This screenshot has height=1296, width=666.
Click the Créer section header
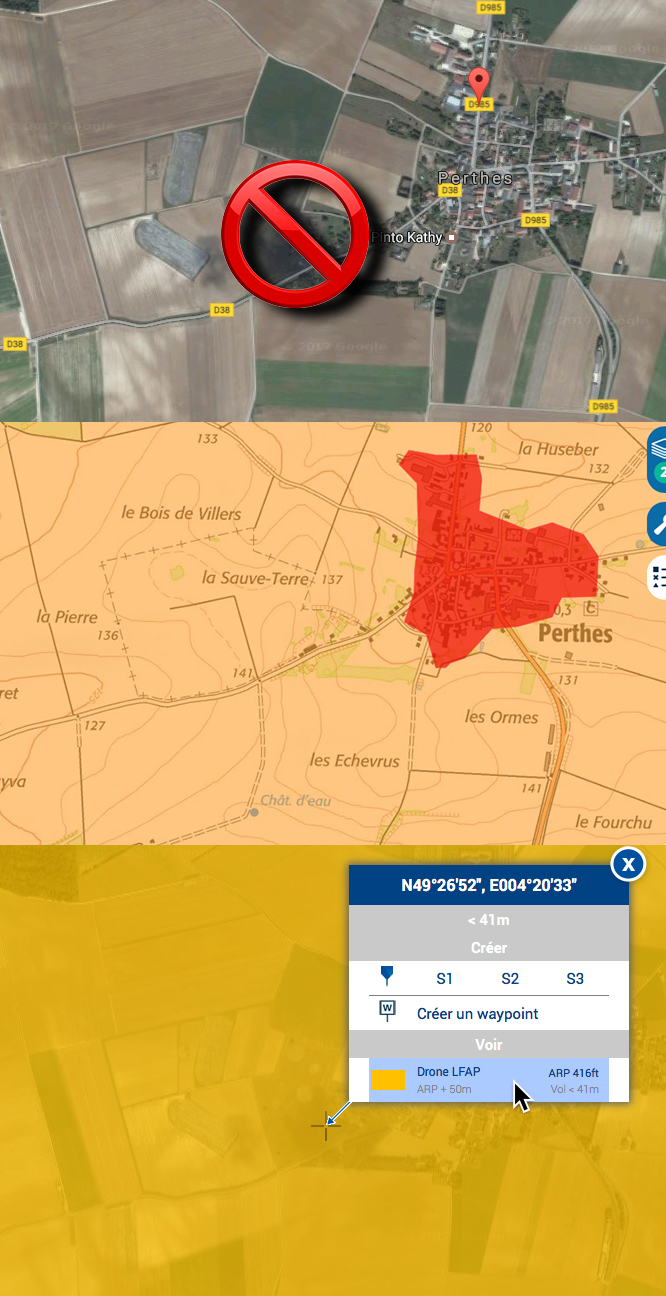[x=489, y=947]
